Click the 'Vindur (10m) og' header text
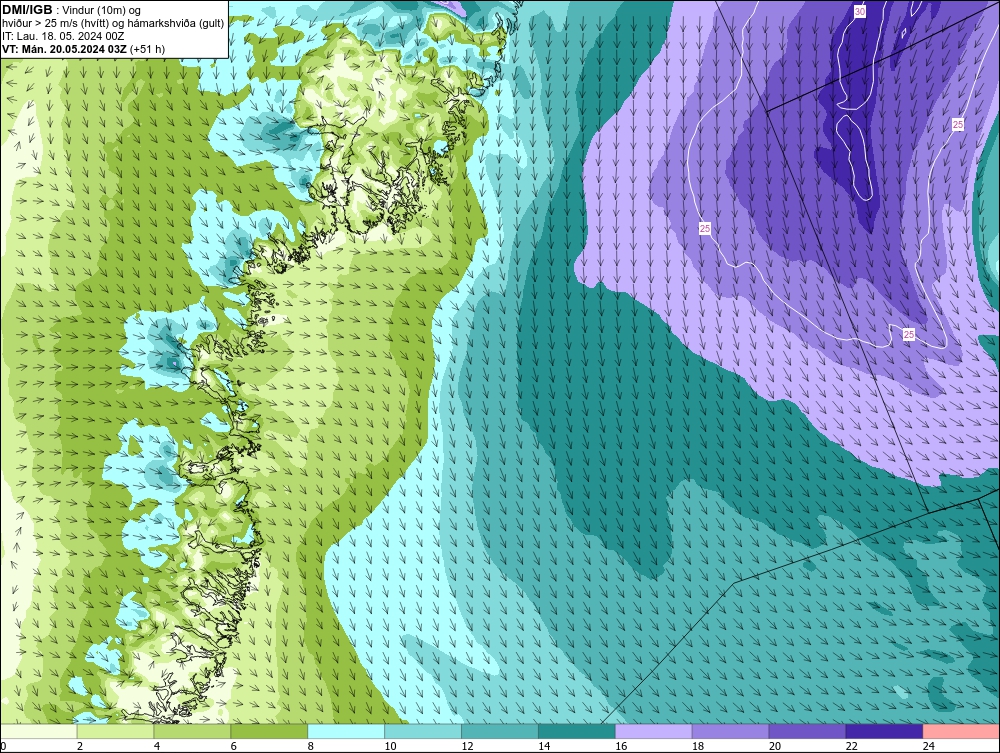The height and width of the screenshot is (753, 1000). (x=103, y=11)
